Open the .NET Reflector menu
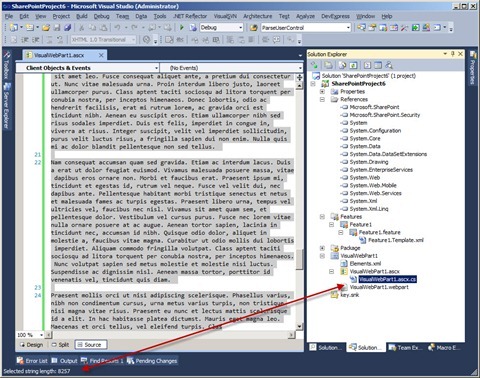480x378 pixels. pos(190,16)
